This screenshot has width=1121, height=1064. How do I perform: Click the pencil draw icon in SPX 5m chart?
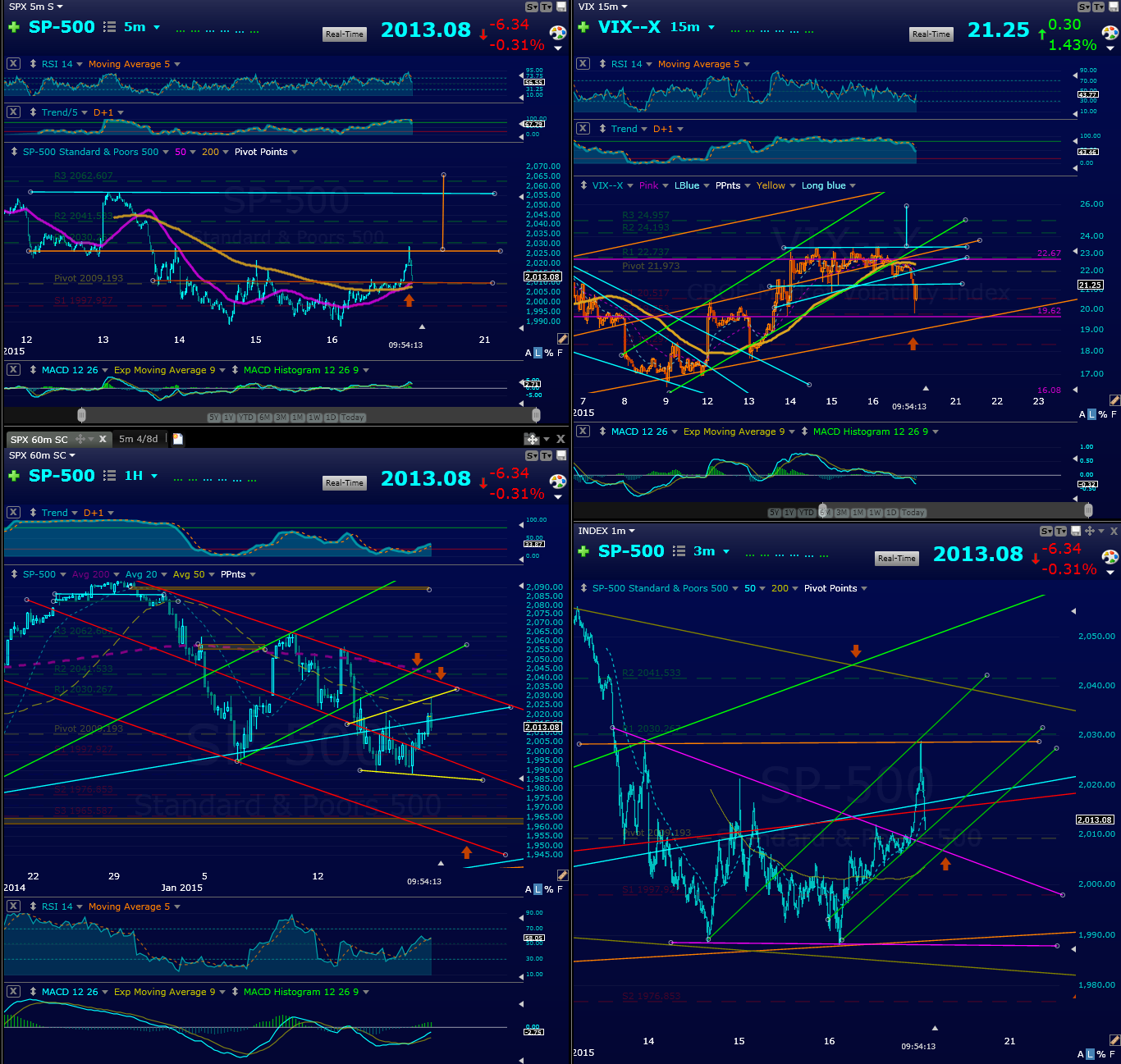(x=563, y=338)
